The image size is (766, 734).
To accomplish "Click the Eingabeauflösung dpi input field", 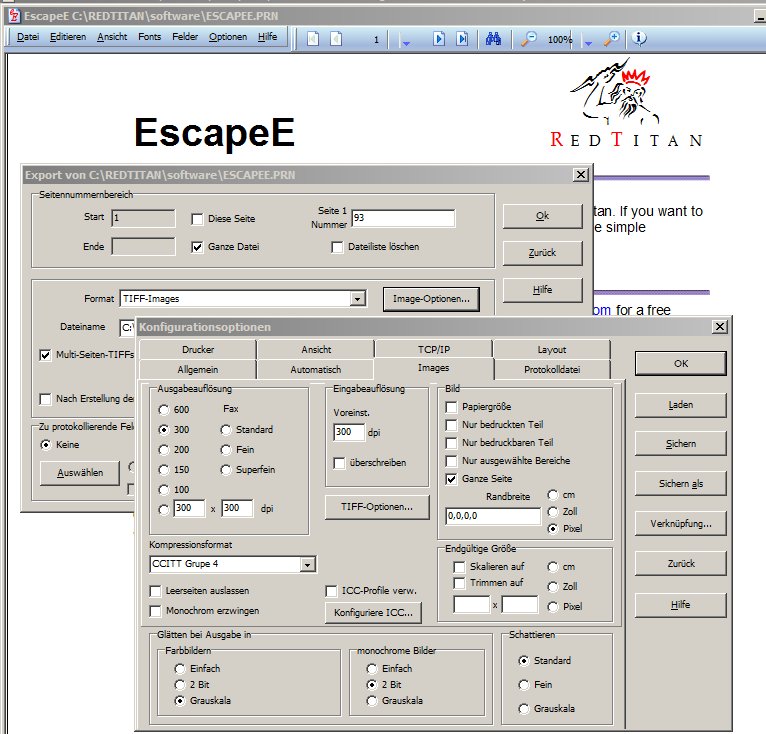I will (x=349, y=432).
